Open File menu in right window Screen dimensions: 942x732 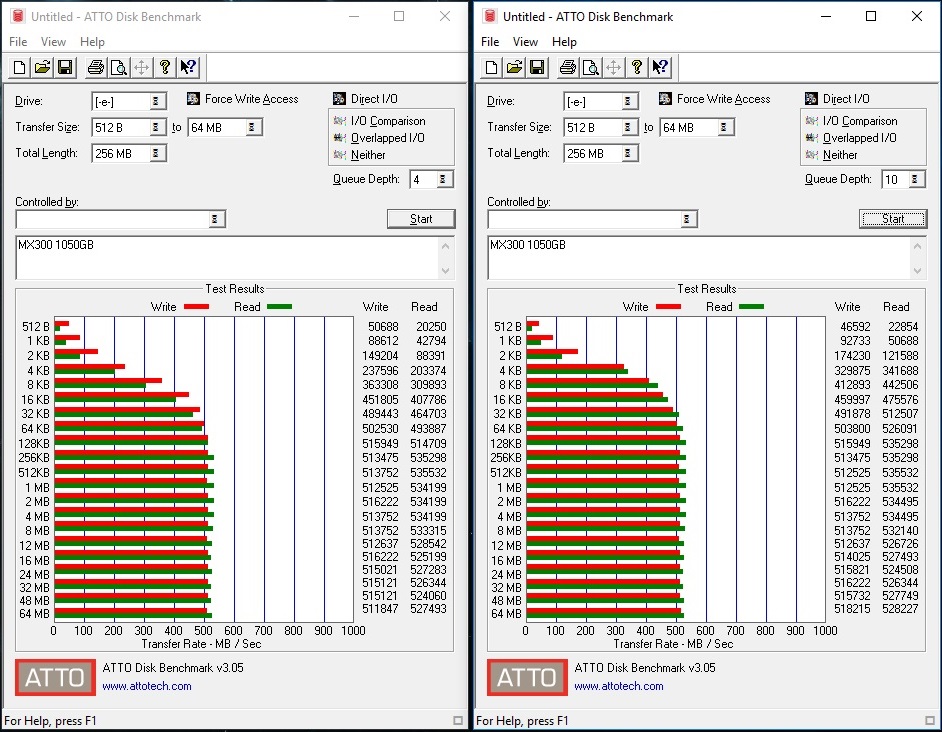(x=490, y=42)
